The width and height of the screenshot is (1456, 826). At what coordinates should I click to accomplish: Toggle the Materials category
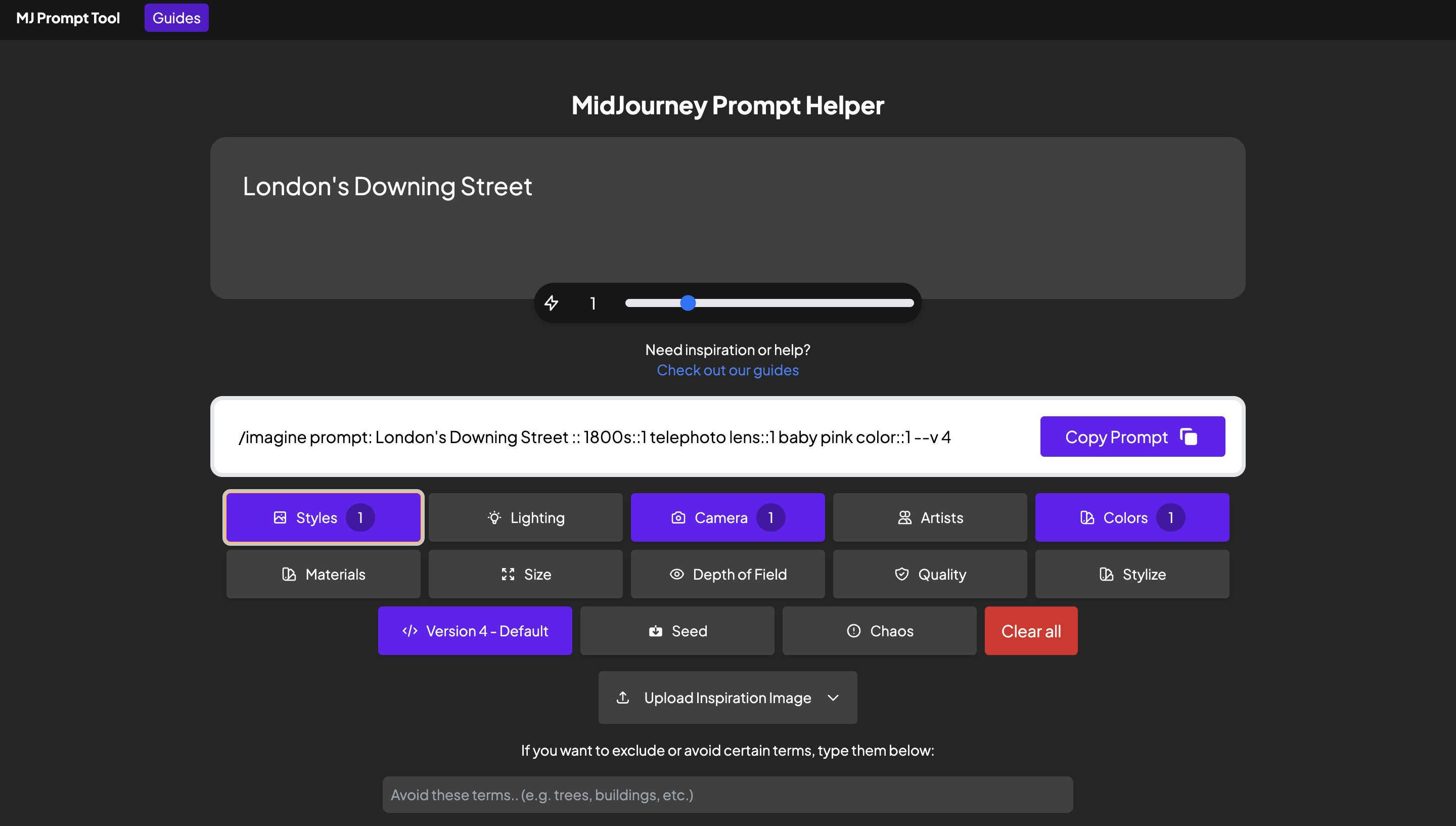[323, 574]
